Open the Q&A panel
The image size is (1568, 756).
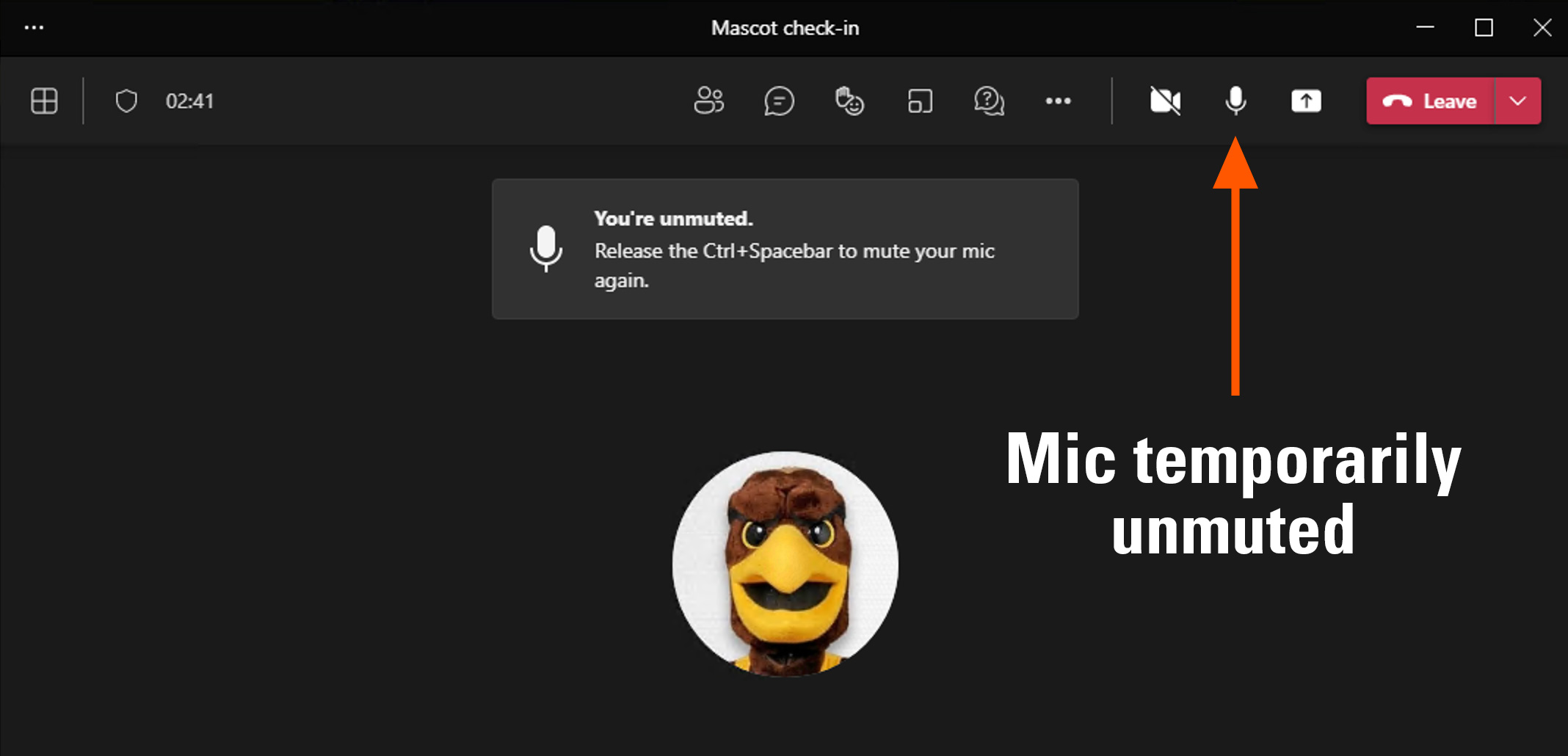click(989, 101)
